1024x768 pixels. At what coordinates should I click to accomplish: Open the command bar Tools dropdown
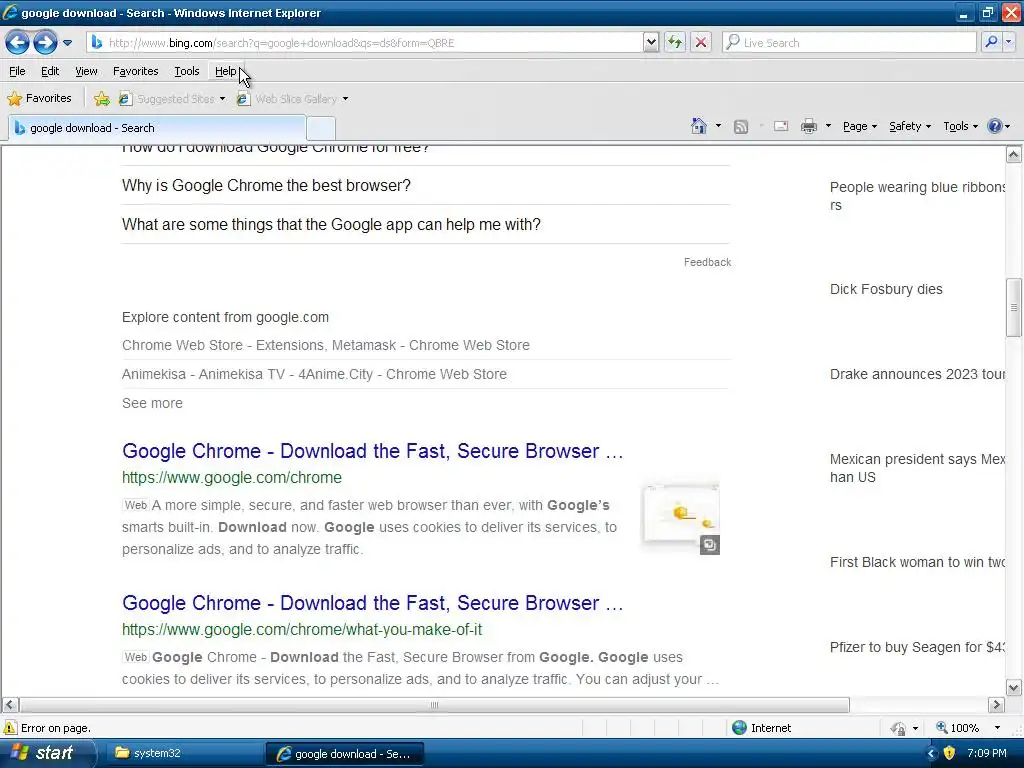(x=960, y=127)
